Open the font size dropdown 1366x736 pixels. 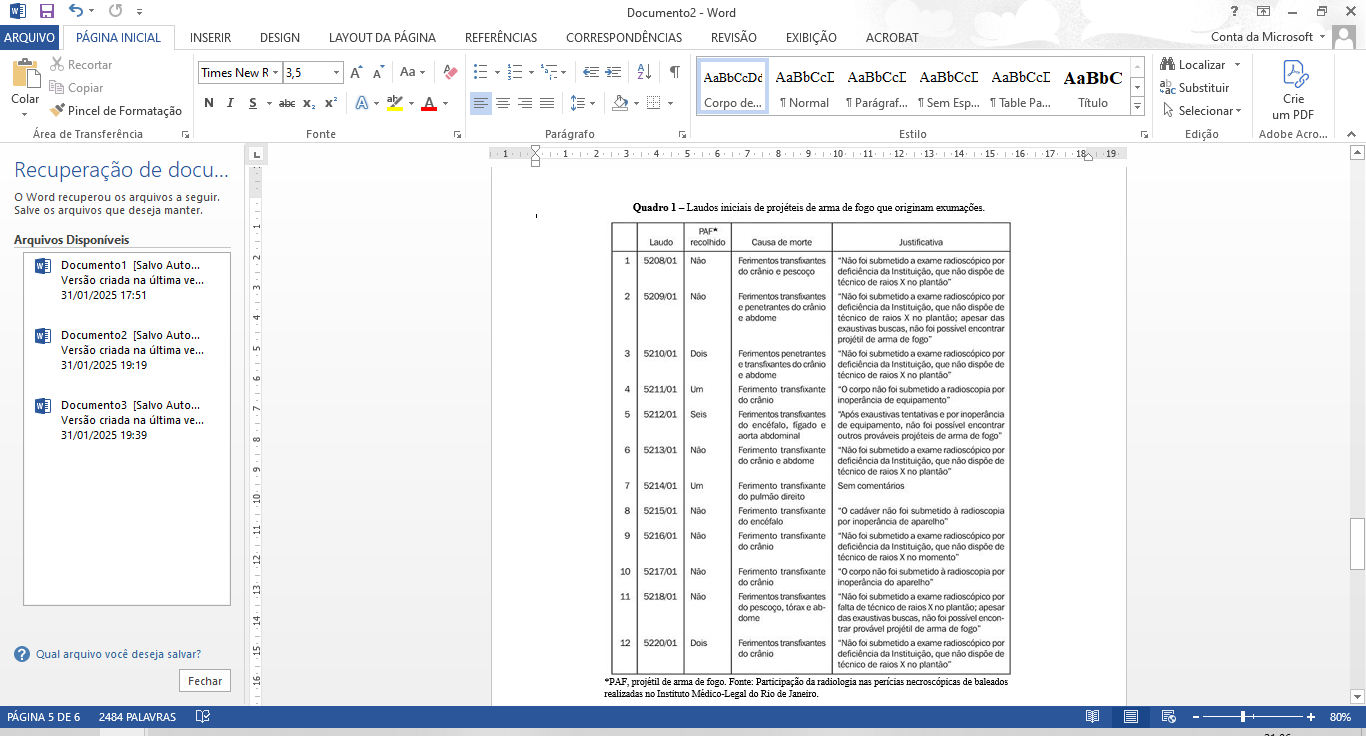pos(336,73)
